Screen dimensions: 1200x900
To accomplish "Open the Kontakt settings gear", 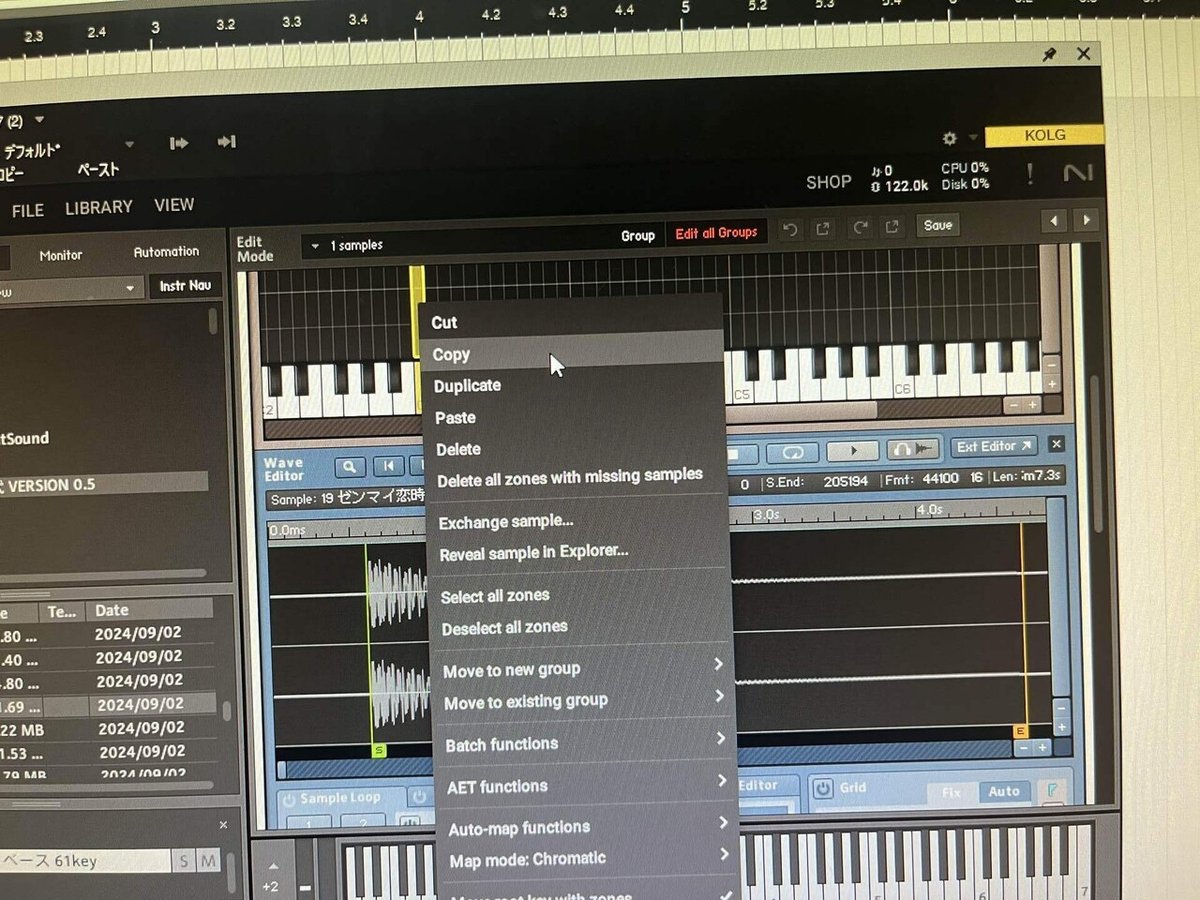I will [x=949, y=138].
